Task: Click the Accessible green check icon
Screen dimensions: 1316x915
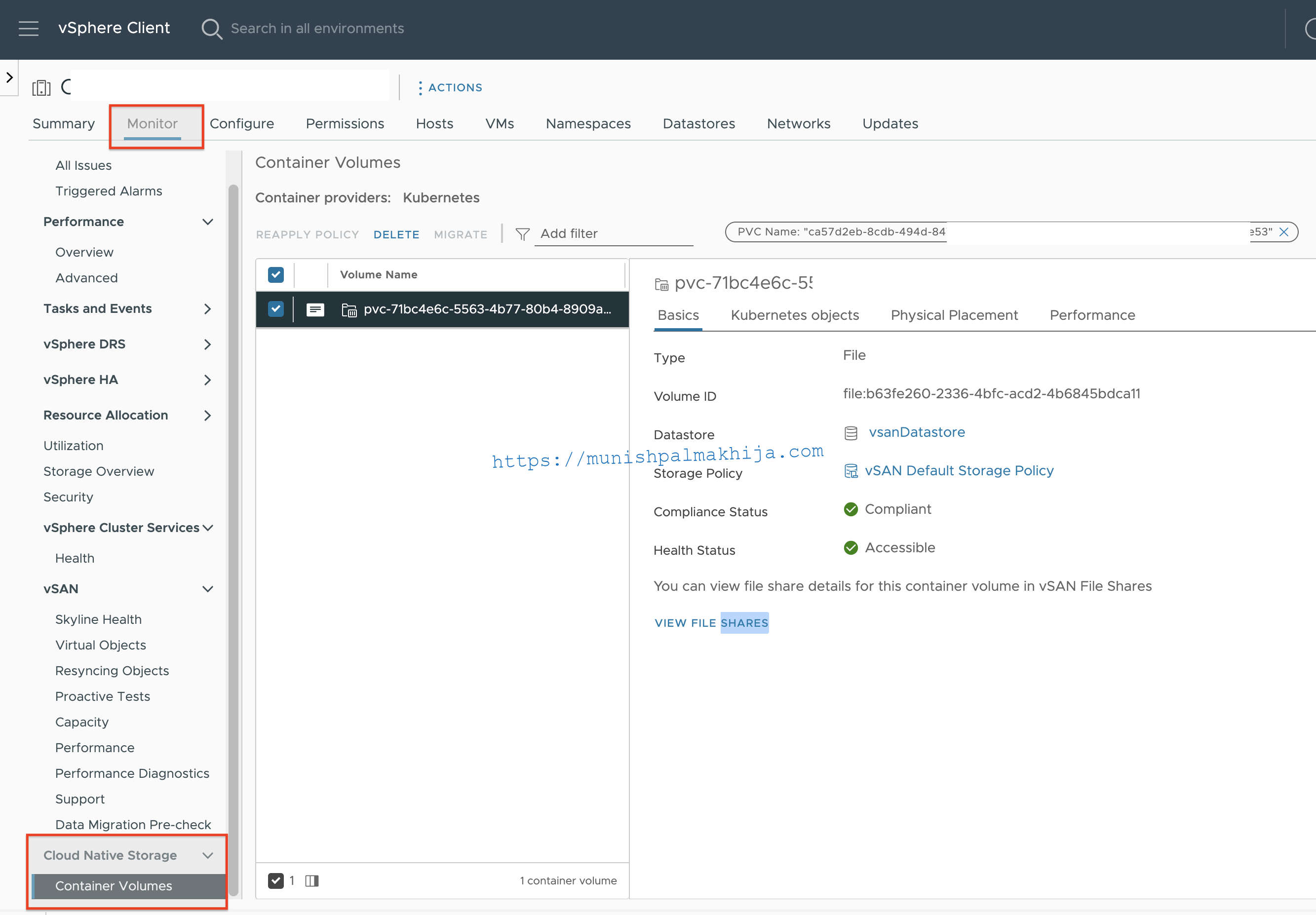Action: (x=851, y=548)
